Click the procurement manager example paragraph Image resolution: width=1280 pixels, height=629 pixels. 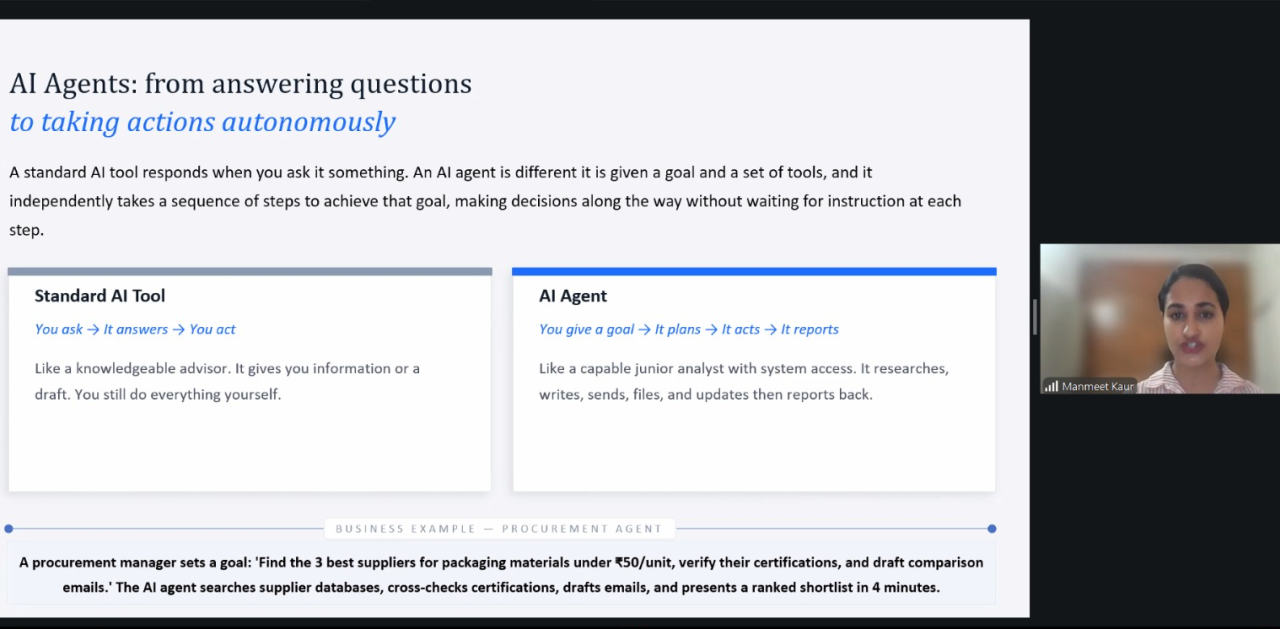click(x=501, y=575)
